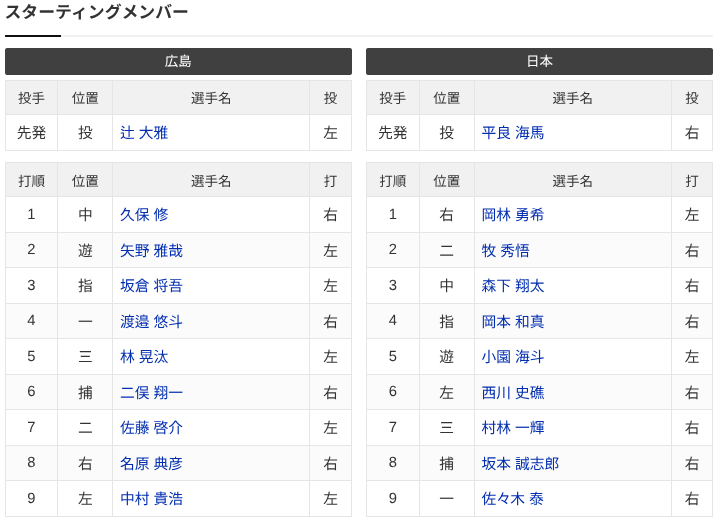
Task: Open 二俣 翔一 catcher link
Action: coord(151,393)
